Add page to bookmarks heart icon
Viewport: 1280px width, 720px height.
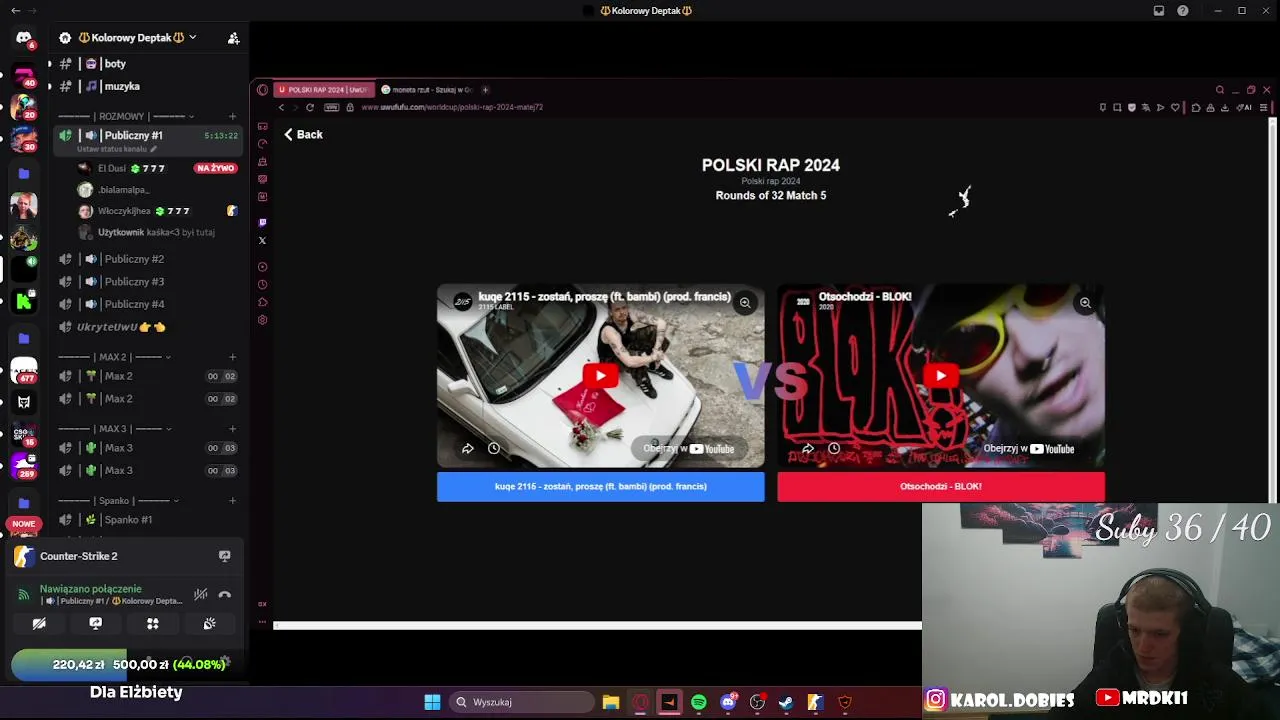click(x=1175, y=107)
